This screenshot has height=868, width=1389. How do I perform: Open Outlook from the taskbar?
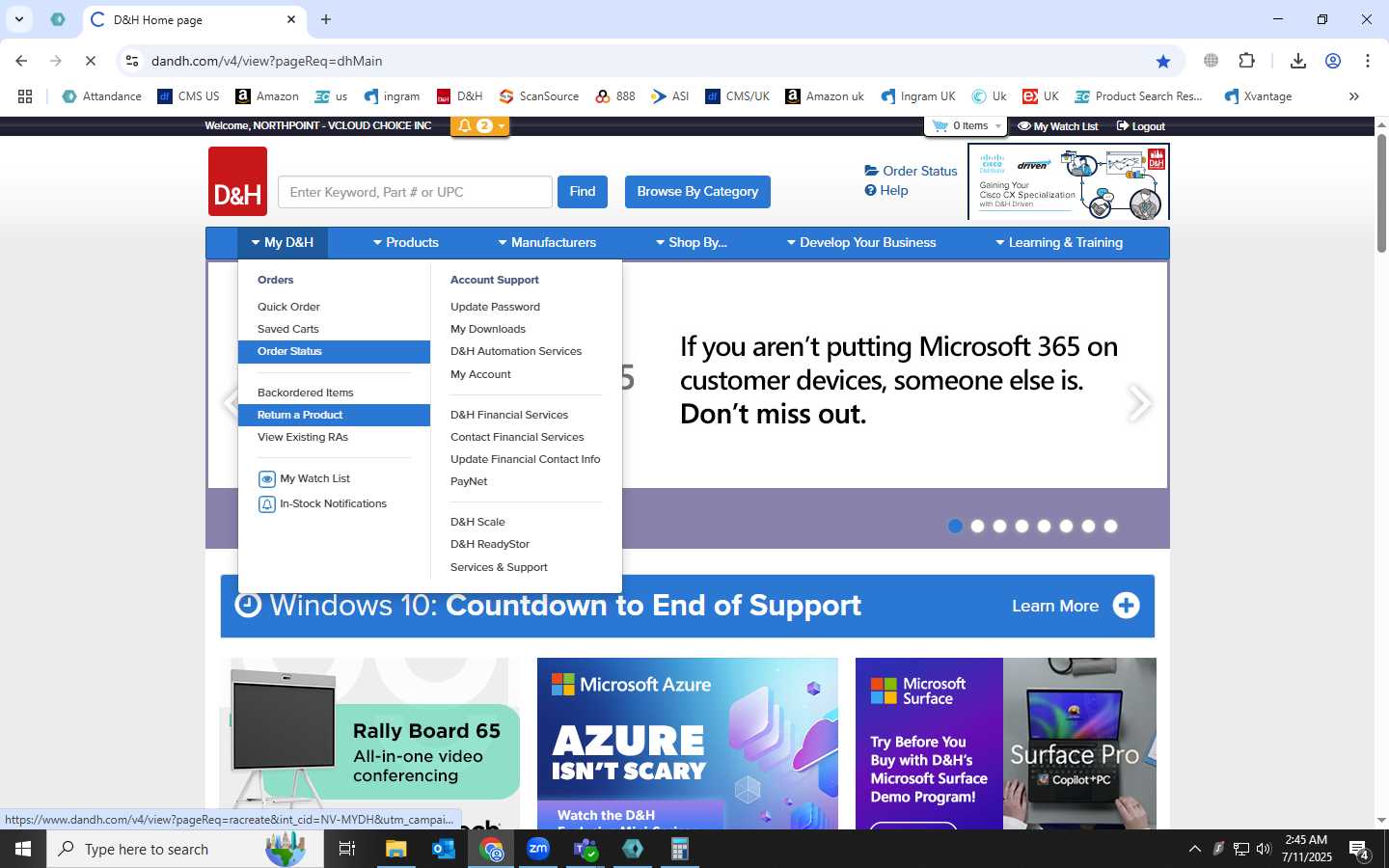(x=444, y=849)
